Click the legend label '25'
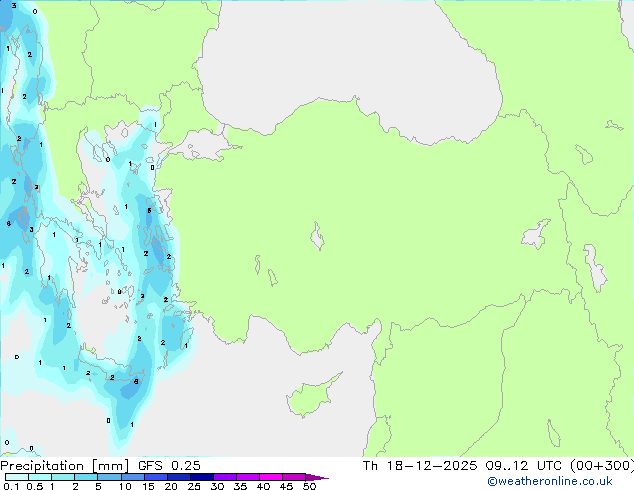This screenshot has width=634, height=490. pyautogui.click(x=194, y=486)
